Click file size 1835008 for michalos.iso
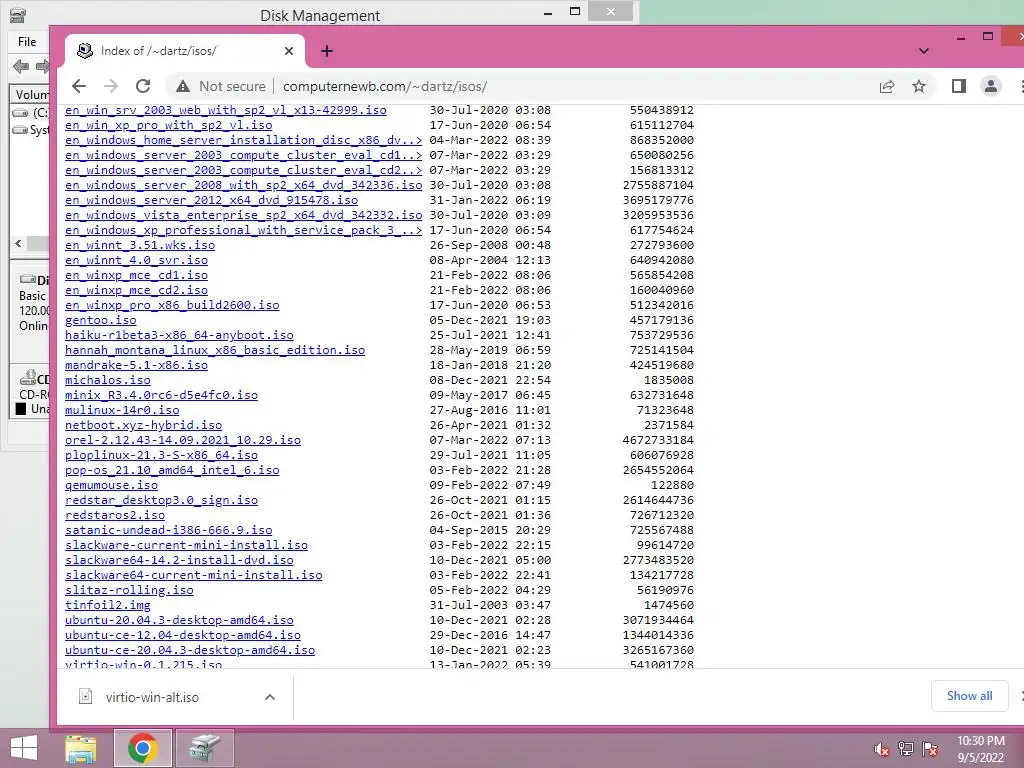The image size is (1024, 768). click(x=669, y=380)
